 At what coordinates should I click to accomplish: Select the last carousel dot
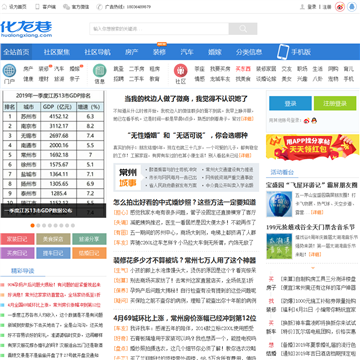tap(73, 225)
